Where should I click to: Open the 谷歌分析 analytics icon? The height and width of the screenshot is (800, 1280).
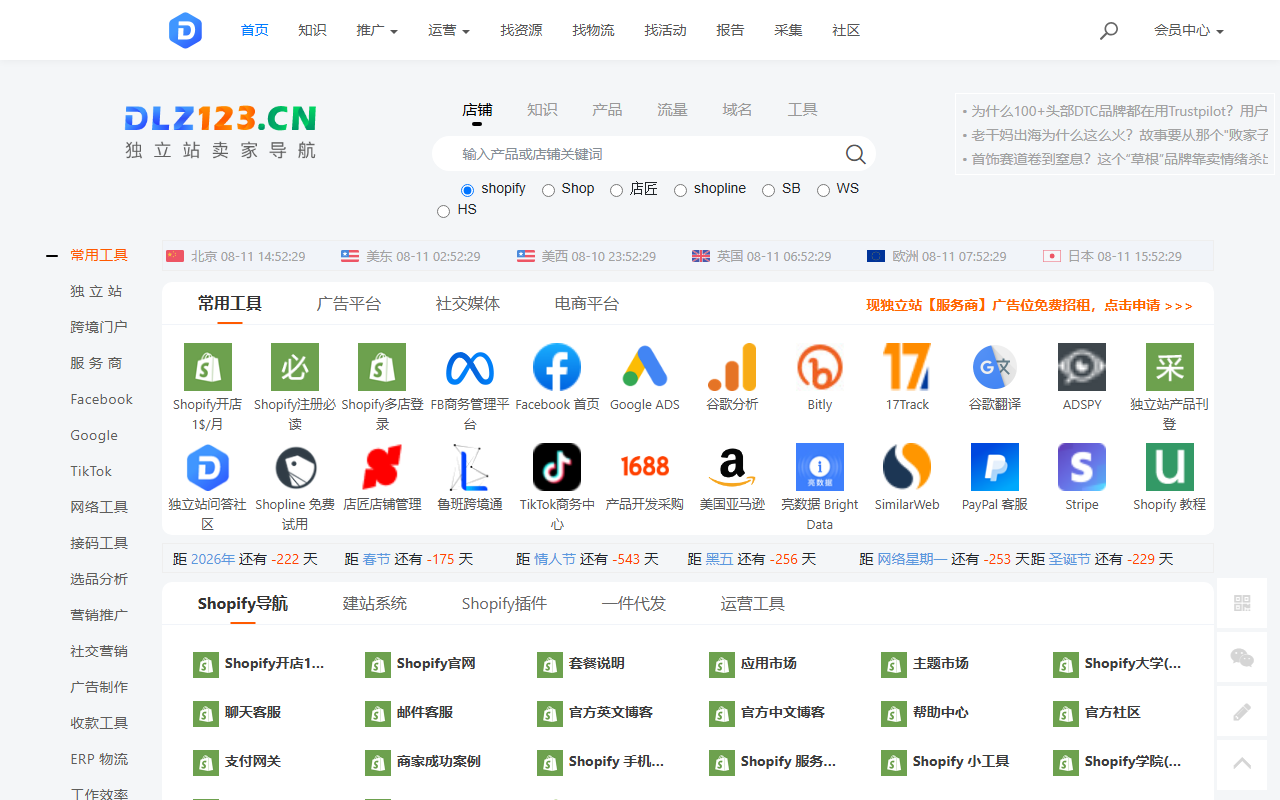tap(732, 367)
